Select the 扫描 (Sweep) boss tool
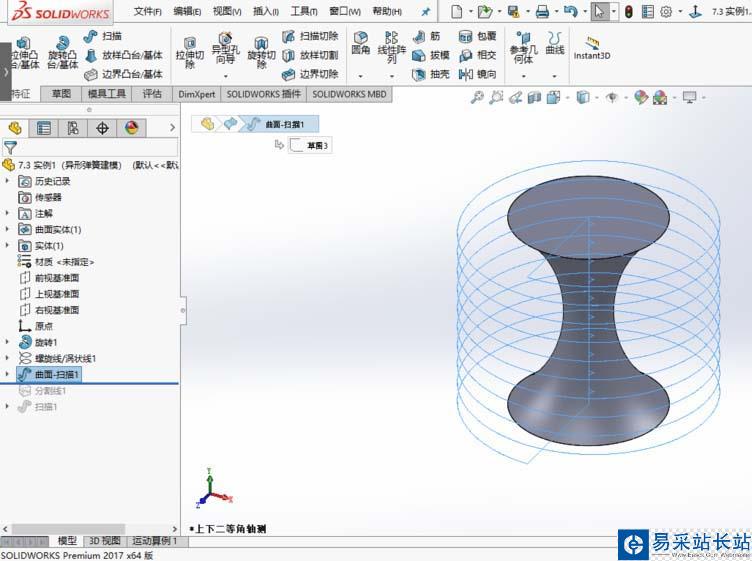 click(x=103, y=36)
